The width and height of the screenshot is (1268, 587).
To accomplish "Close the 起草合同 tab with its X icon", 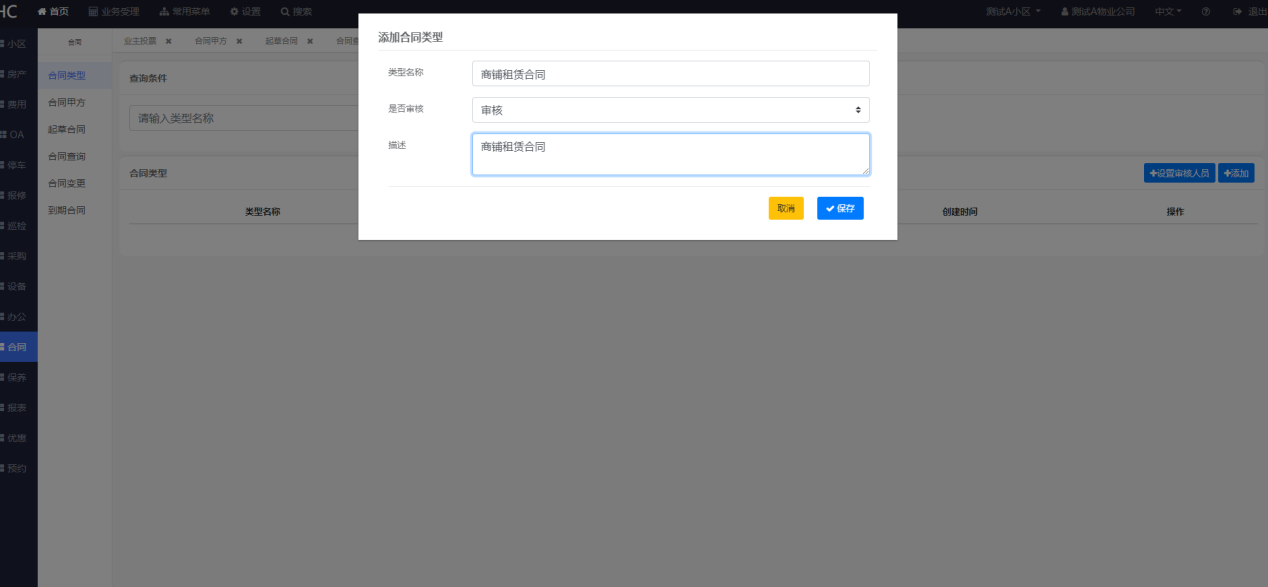I will [x=310, y=41].
